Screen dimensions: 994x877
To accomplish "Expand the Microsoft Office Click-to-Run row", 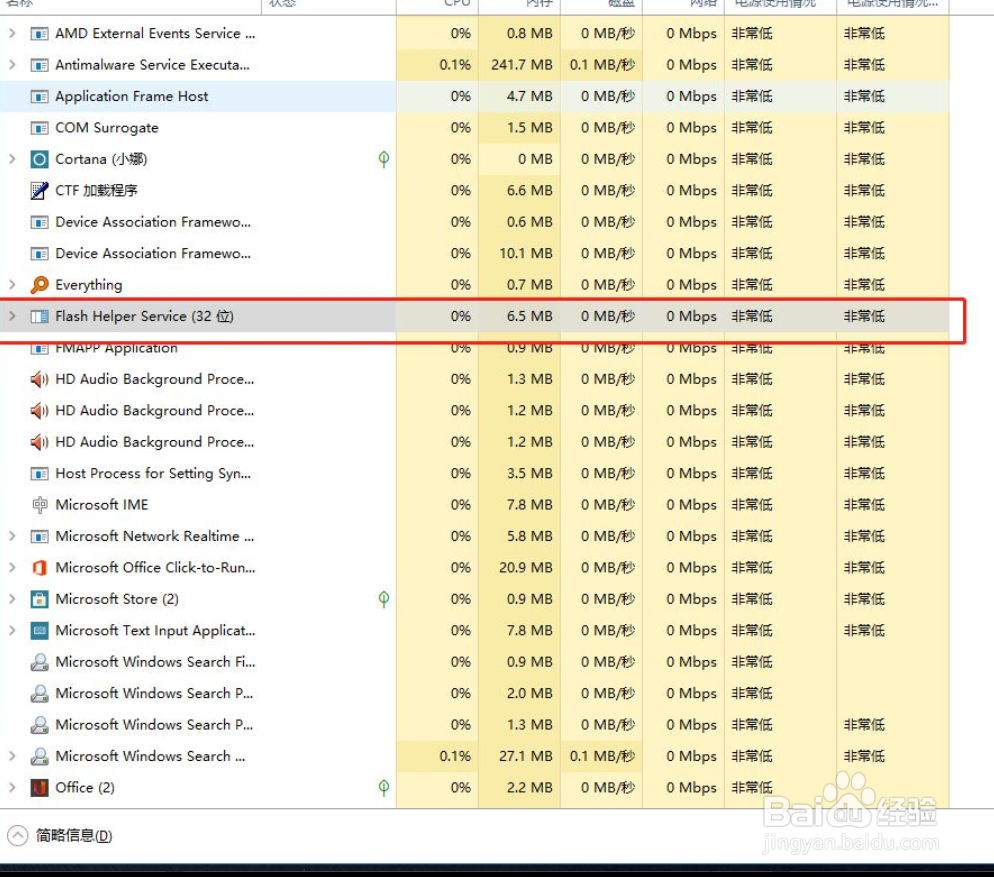I will (x=12, y=568).
